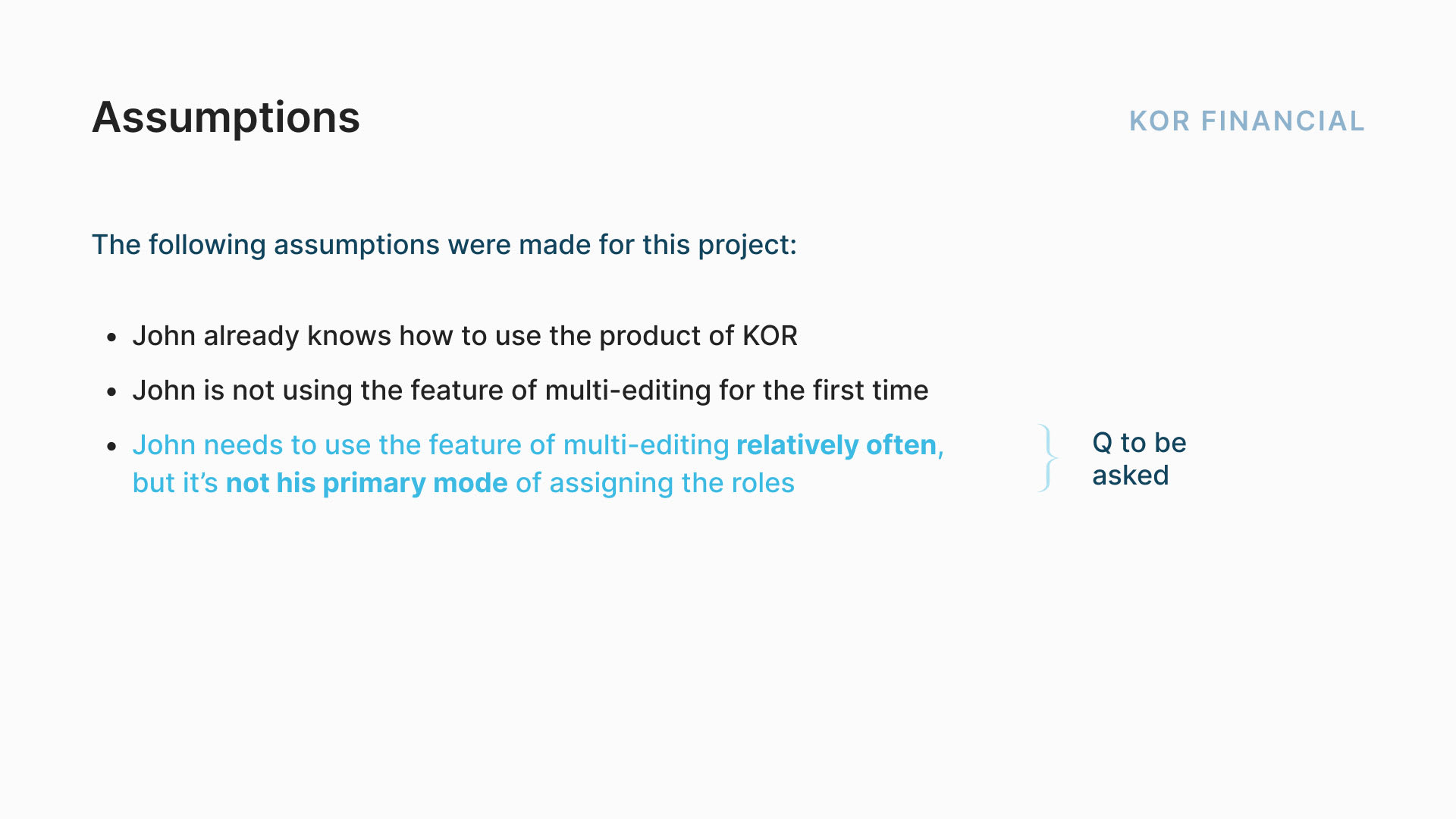Click the KOR FINANCIAL logo text
The width and height of the screenshot is (1456, 819).
[x=1247, y=121]
